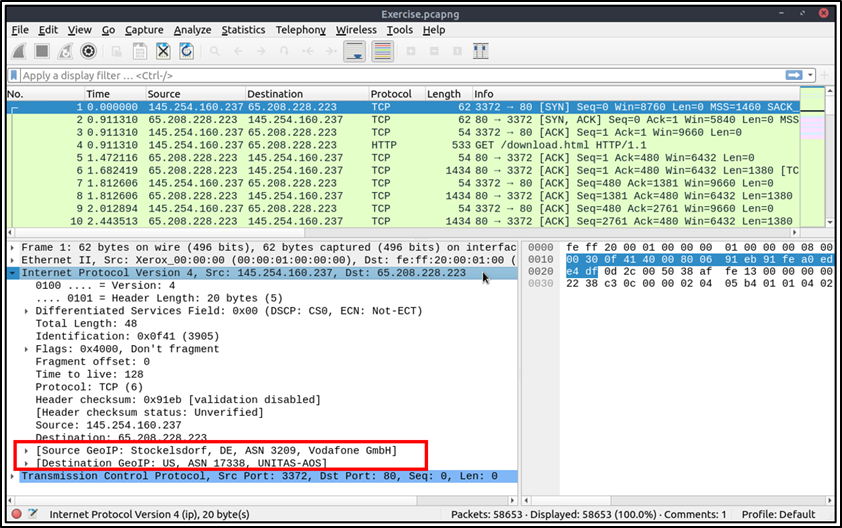
Task: Click the capture options gear icon
Action: tap(88, 51)
